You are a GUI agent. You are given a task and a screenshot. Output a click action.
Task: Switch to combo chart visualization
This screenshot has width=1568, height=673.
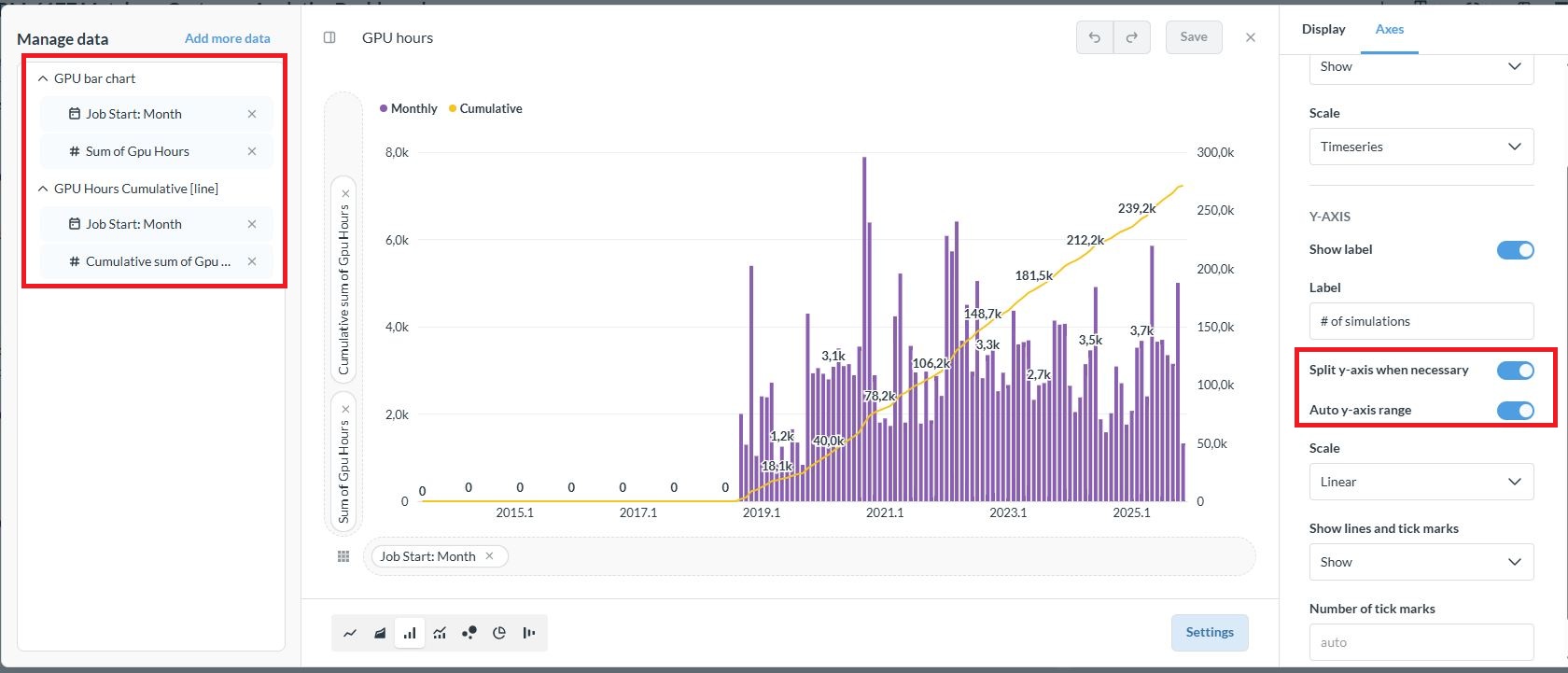440,633
